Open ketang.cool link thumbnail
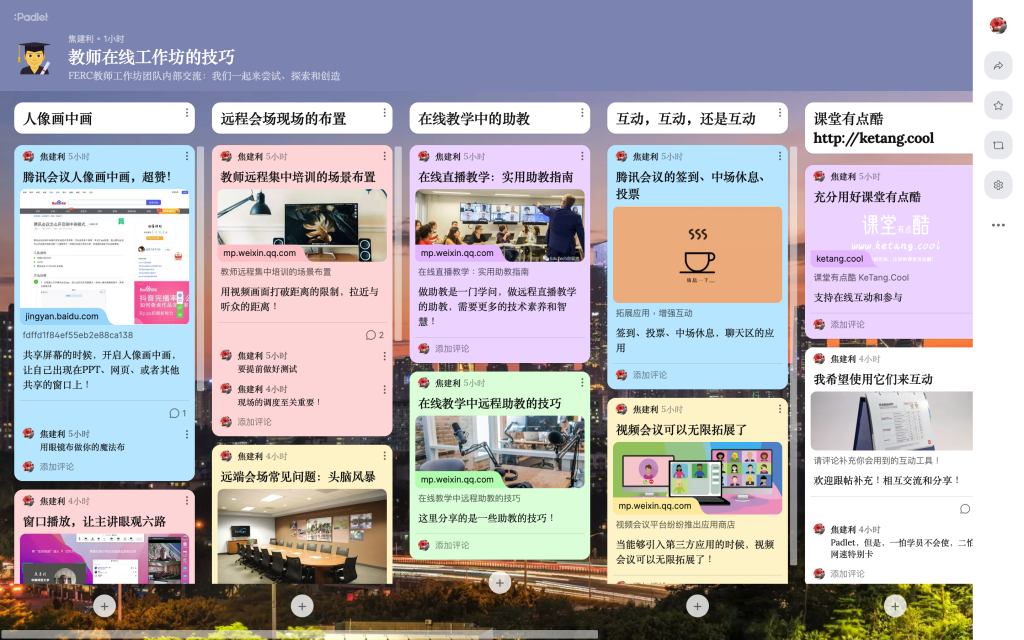This screenshot has height=640, width=1024. [891, 238]
